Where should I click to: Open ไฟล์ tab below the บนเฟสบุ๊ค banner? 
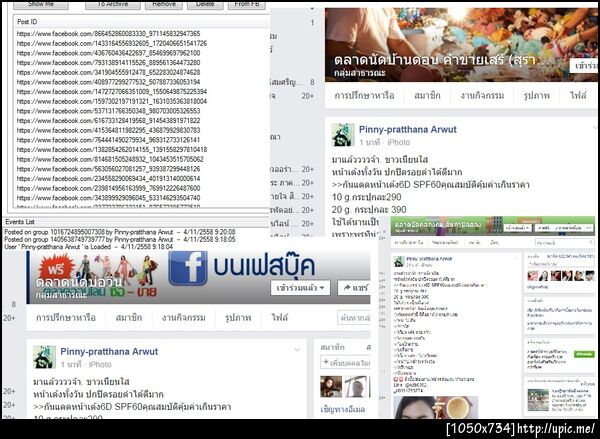pyautogui.click(x=279, y=317)
